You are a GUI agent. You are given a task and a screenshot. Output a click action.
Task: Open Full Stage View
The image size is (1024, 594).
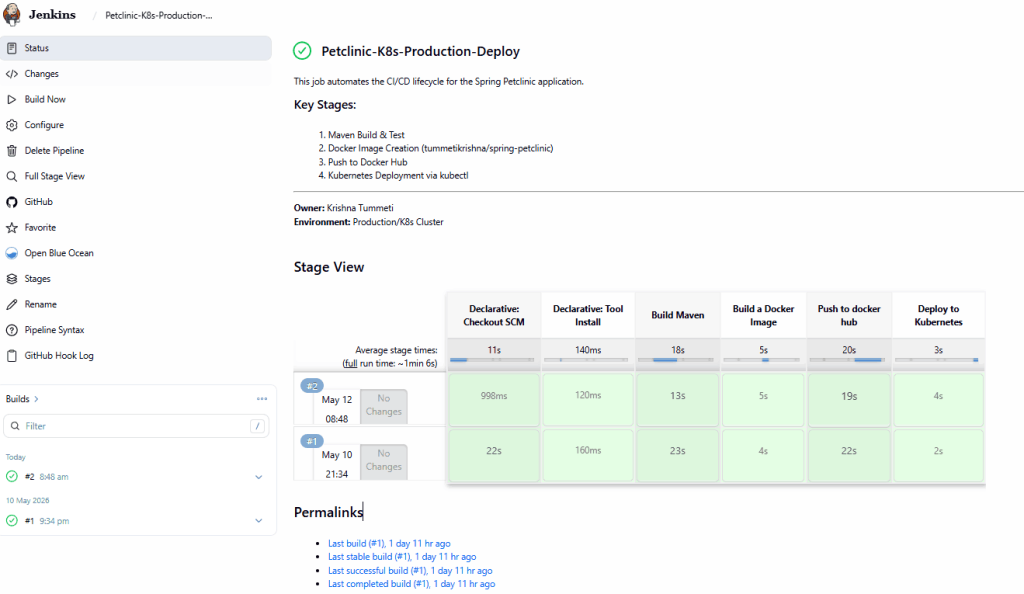click(136, 176)
